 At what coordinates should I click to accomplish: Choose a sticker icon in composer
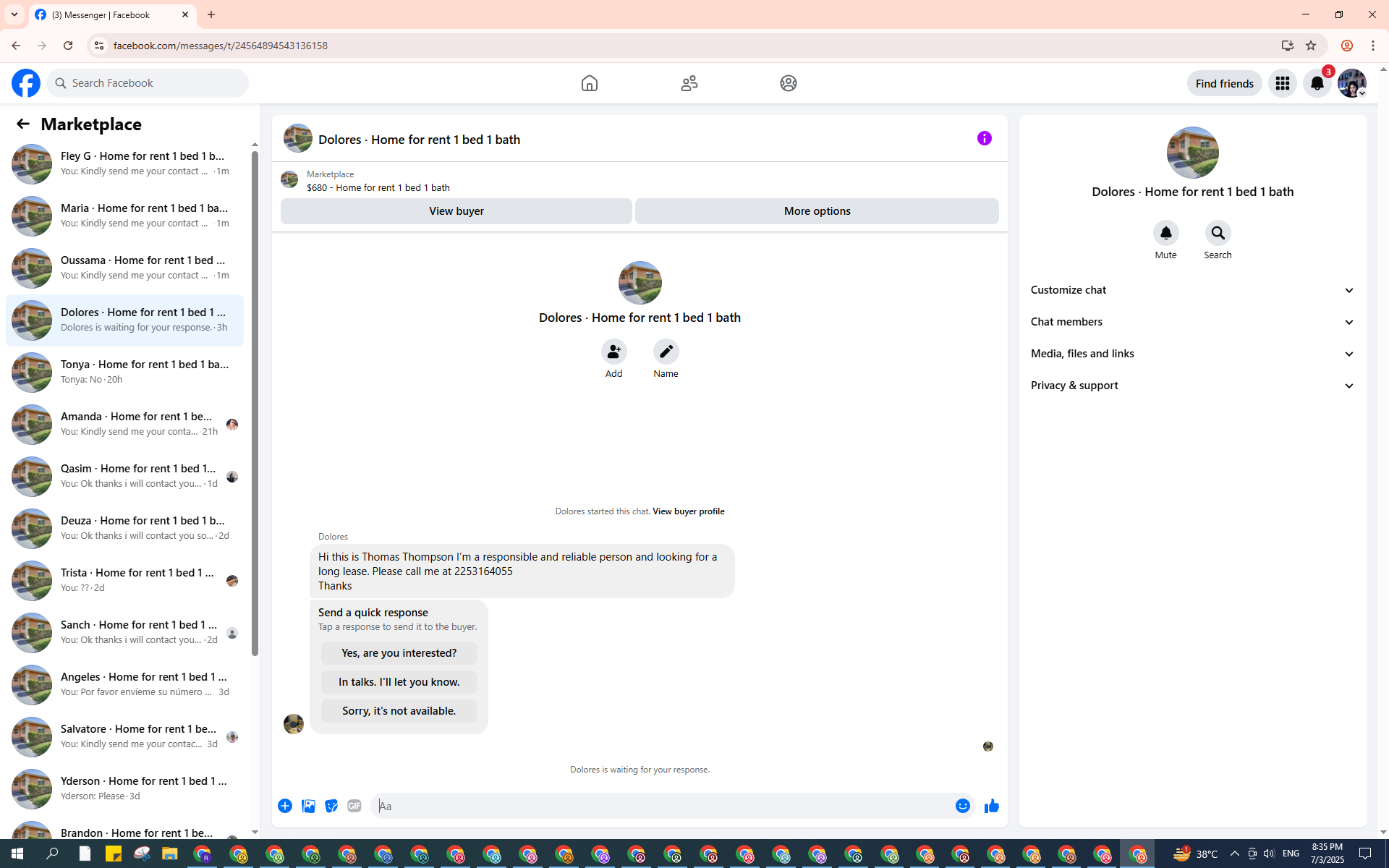(331, 806)
